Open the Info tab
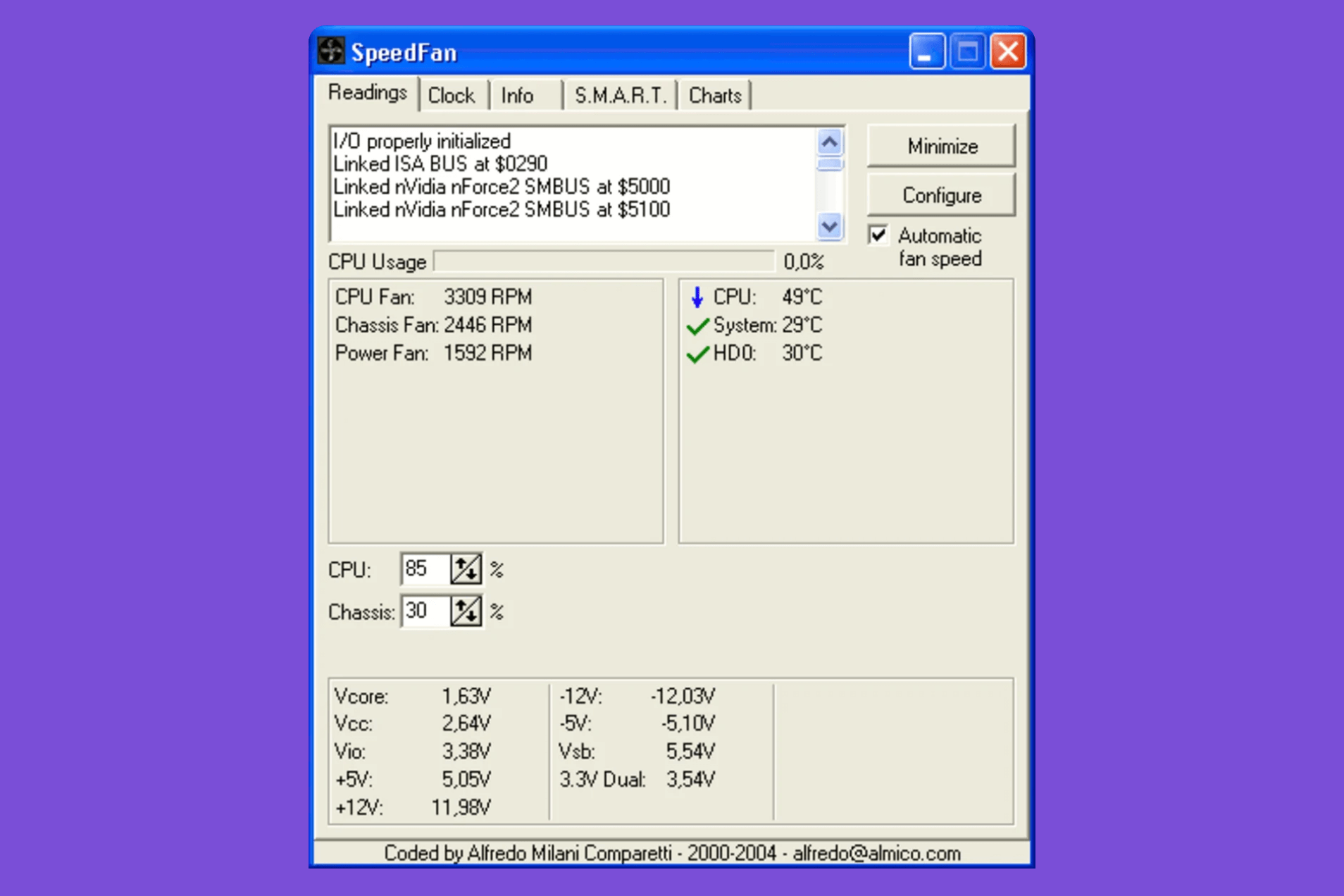Viewport: 1344px width, 896px height. [x=518, y=96]
